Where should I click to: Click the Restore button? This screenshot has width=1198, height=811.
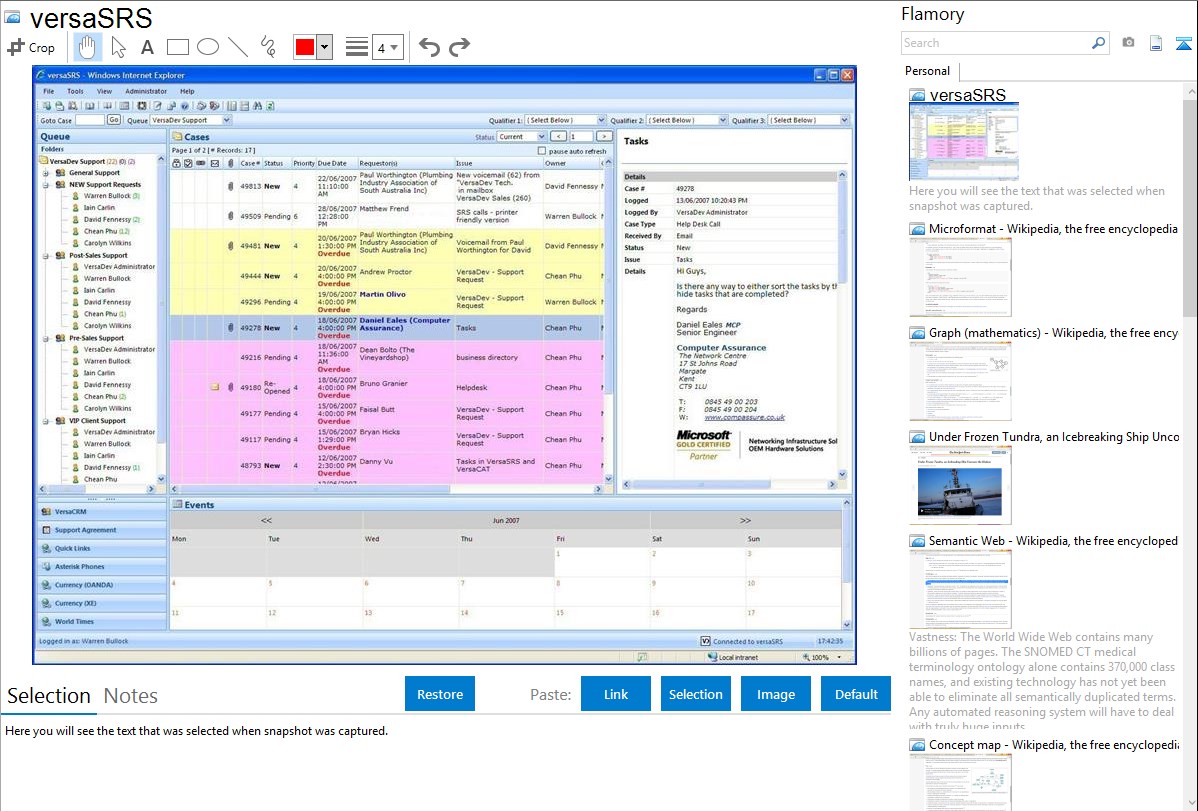pos(440,694)
